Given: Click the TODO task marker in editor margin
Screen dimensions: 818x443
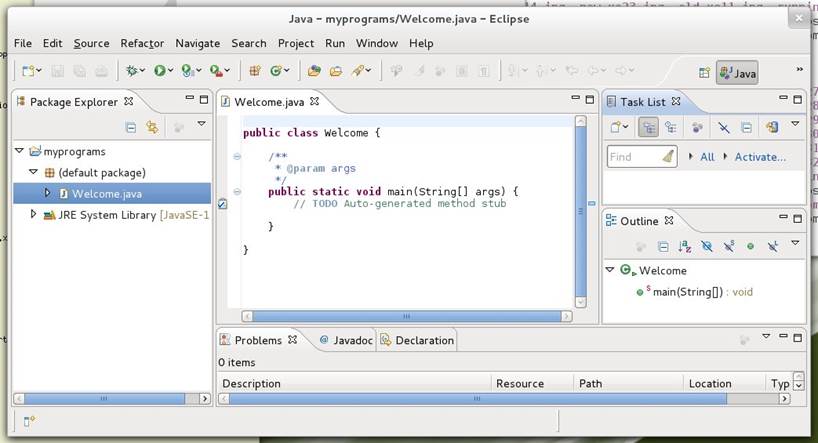Looking at the screenshot, I should tap(222, 204).
